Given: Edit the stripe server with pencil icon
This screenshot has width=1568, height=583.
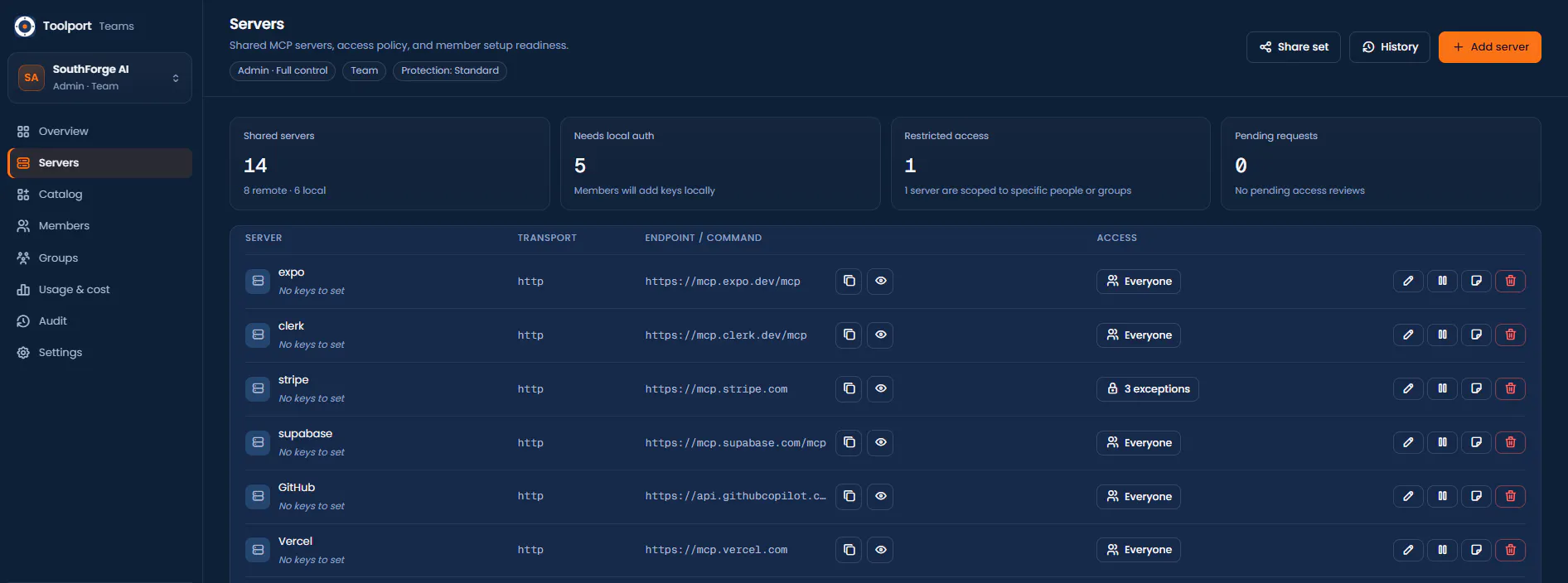Looking at the screenshot, I should [1408, 388].
